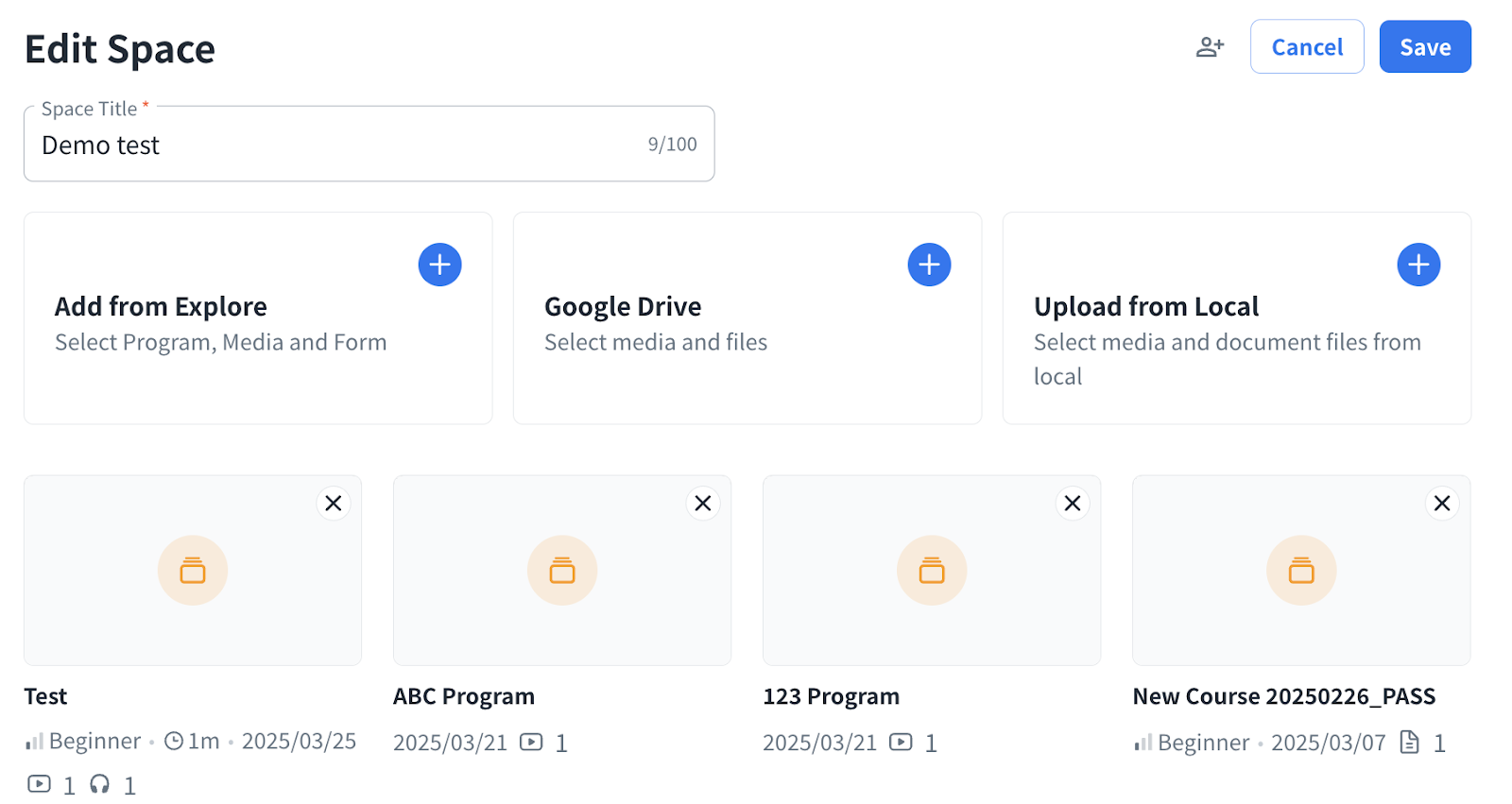This screenshot has height=804, width=1512.
Task: Remove the Test program card
Action: point(334,504)
